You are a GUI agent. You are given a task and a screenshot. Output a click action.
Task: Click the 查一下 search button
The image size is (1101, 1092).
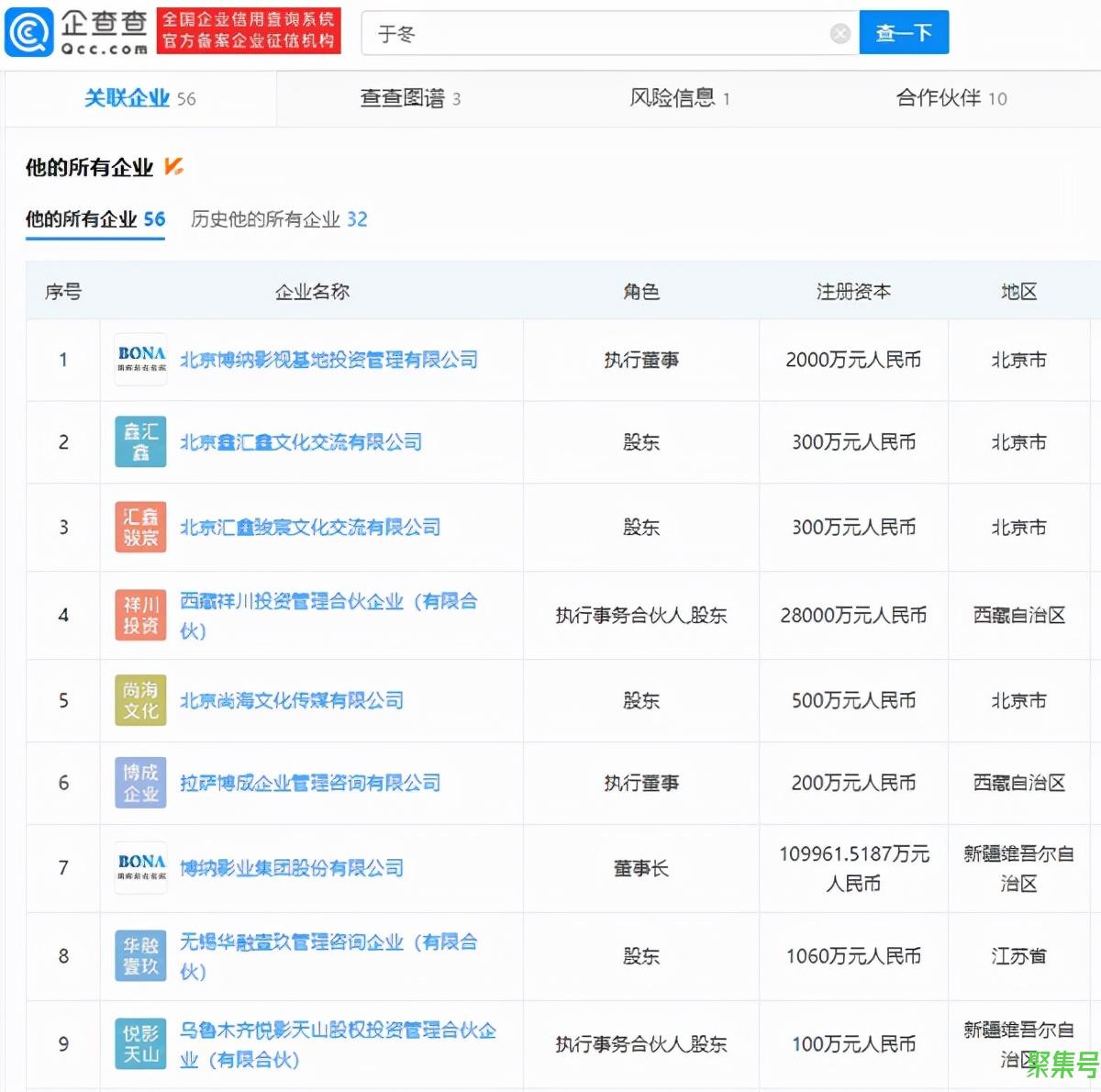coord(904,33)
